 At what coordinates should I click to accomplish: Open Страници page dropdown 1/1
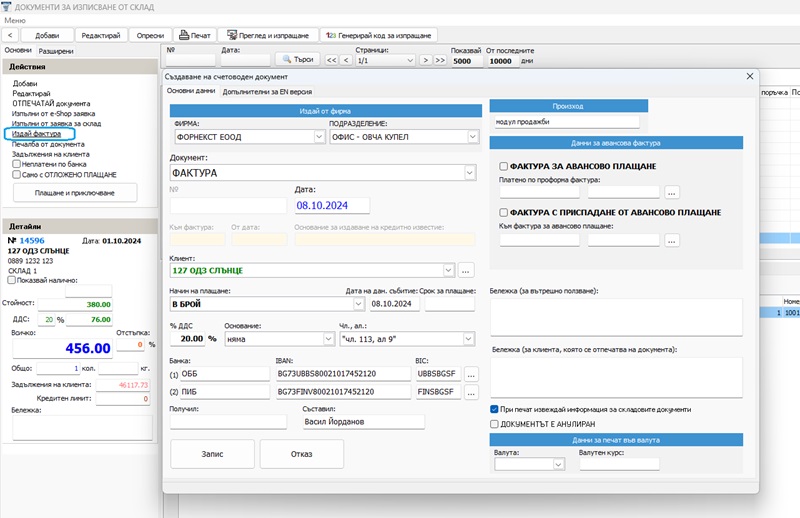click(385, 60)
